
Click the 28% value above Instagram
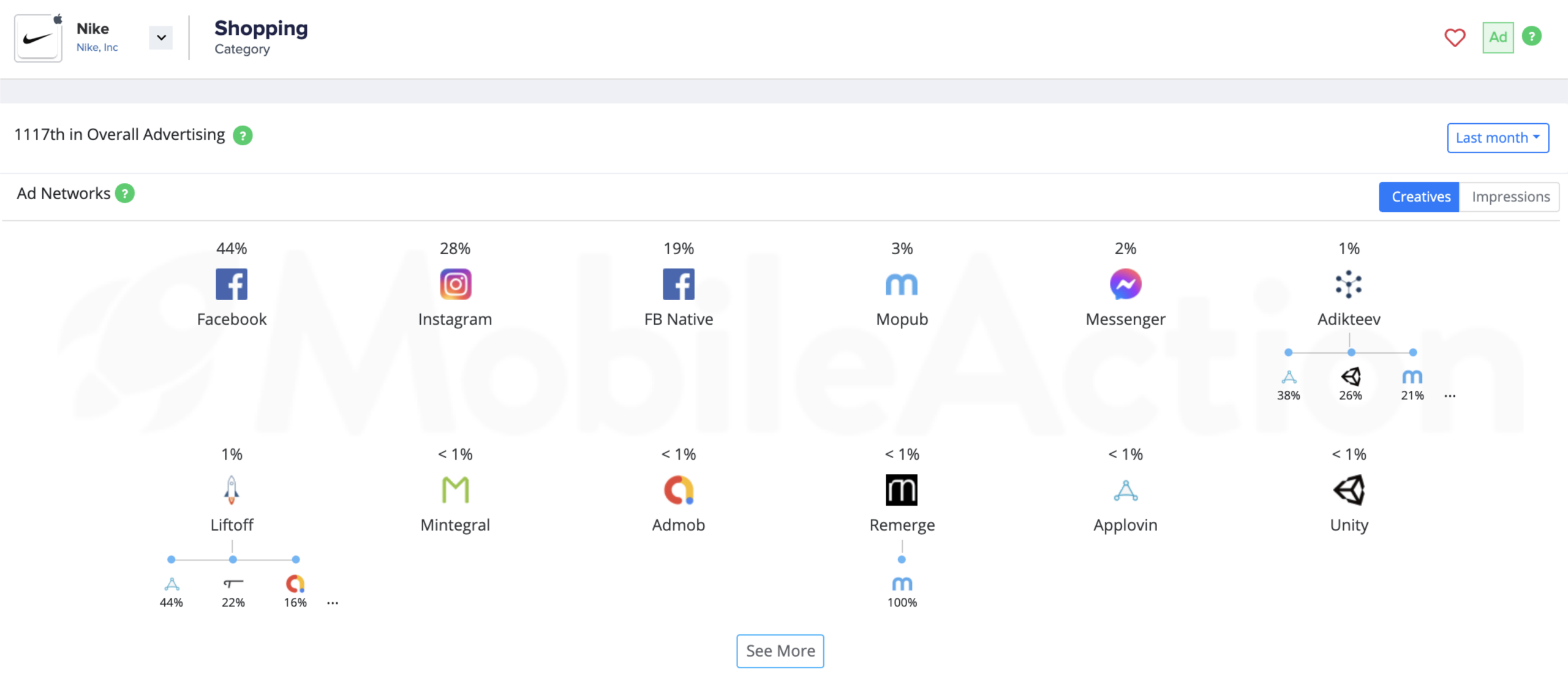[x=455, y=249]
